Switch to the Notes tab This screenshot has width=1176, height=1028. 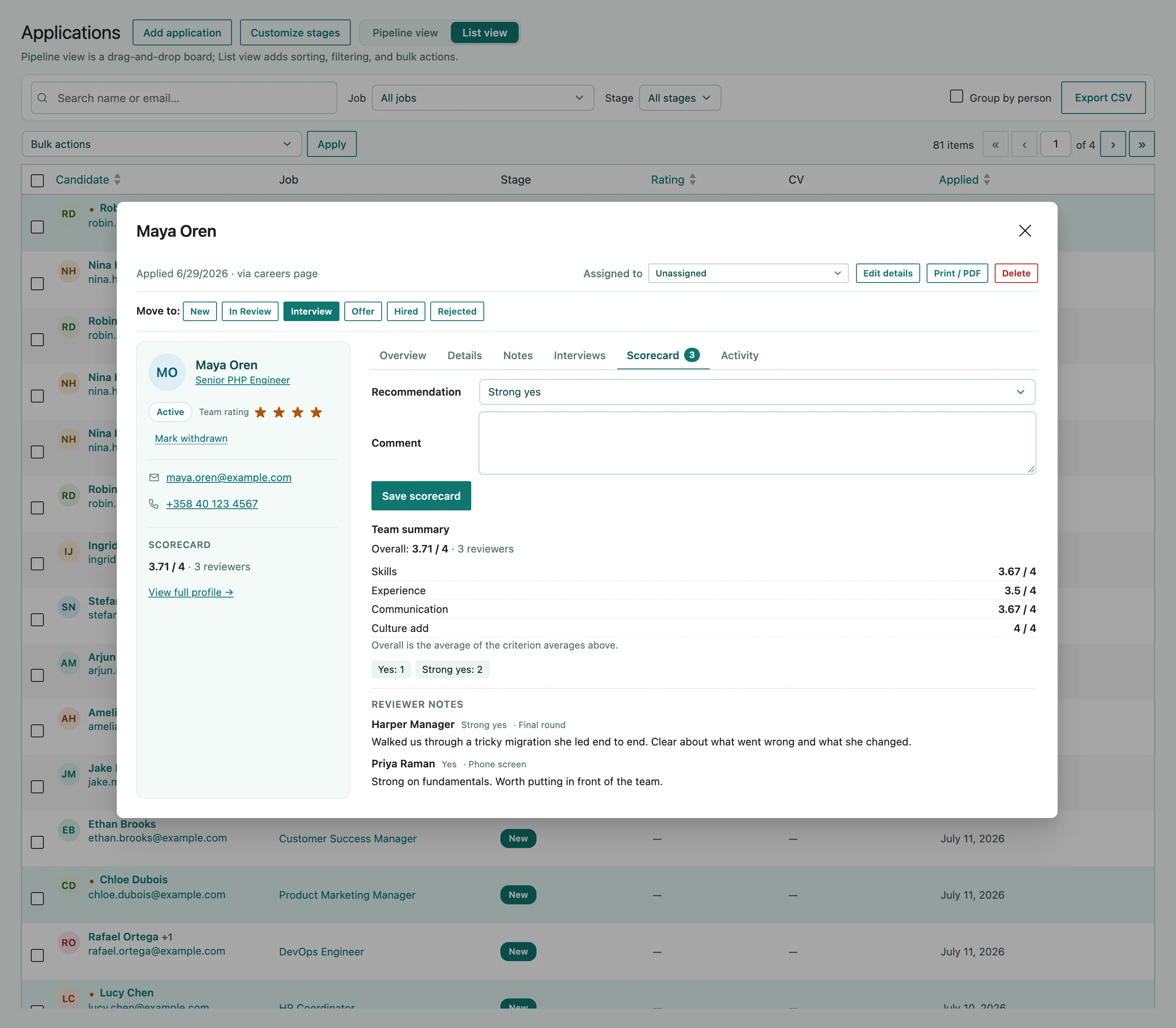coord(518,355)
